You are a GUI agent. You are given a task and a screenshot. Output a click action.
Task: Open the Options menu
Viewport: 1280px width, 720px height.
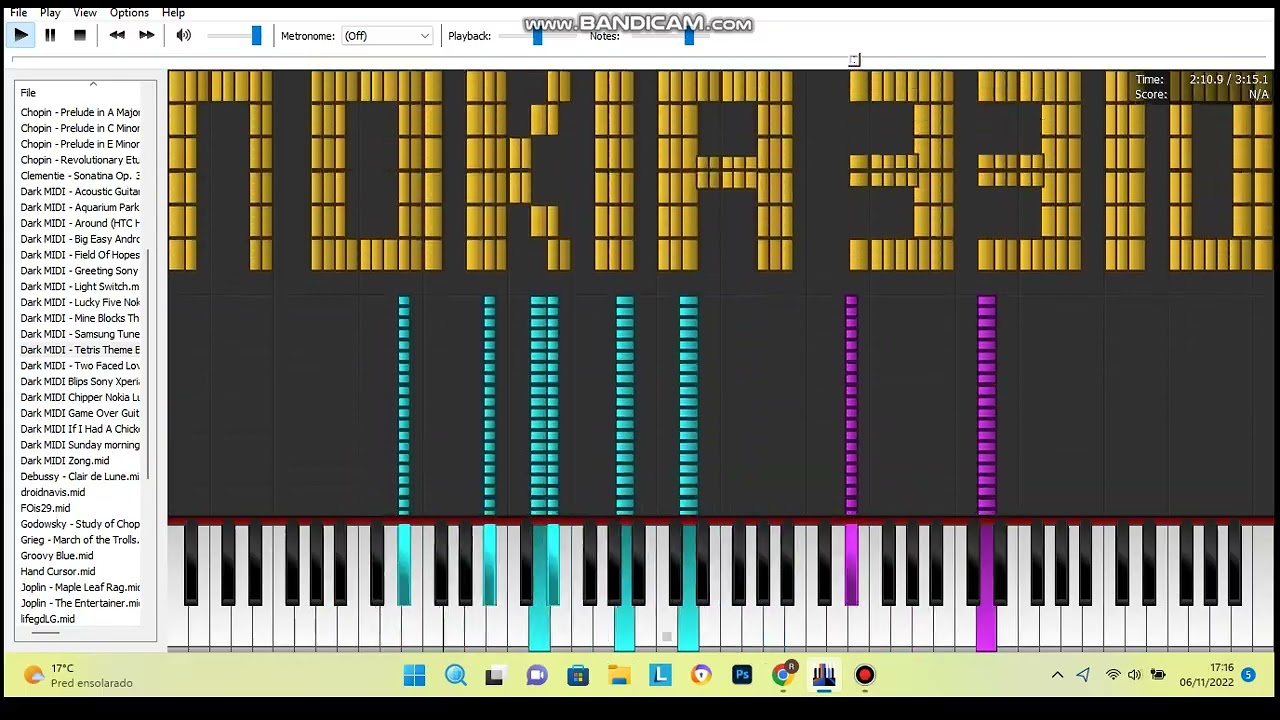[129, 12]
